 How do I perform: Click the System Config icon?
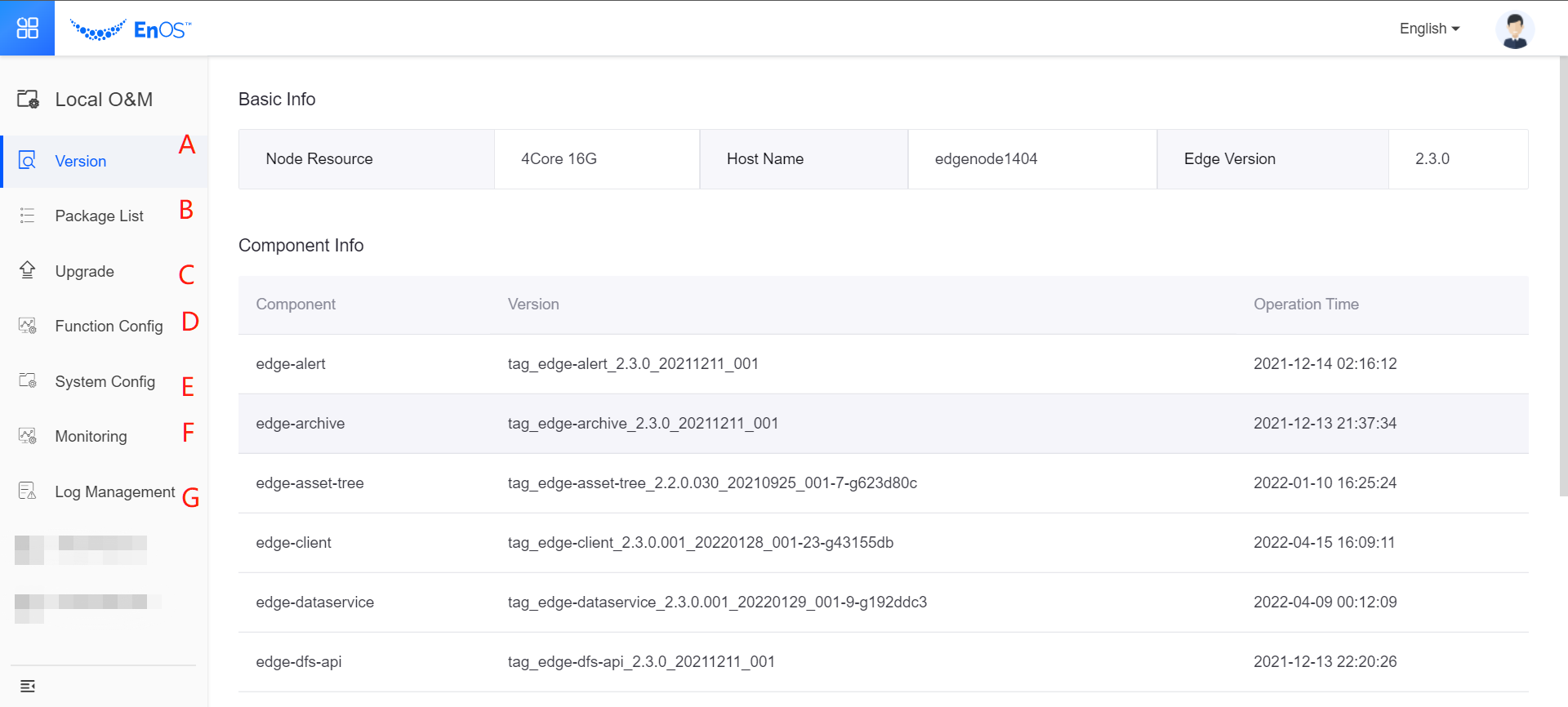(x=27, y=380)
